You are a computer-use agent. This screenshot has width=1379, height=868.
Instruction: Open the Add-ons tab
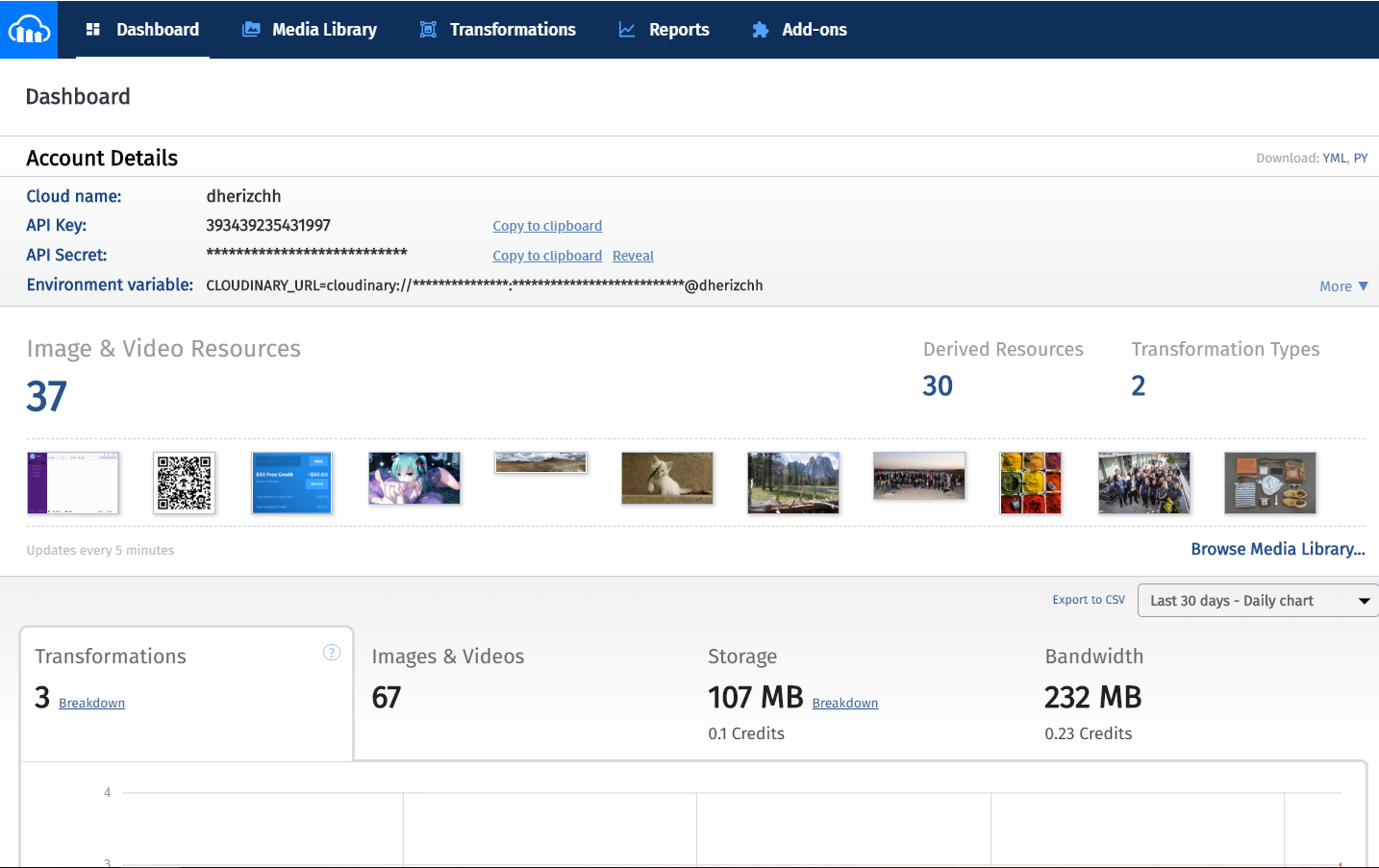tap(800, 30)
